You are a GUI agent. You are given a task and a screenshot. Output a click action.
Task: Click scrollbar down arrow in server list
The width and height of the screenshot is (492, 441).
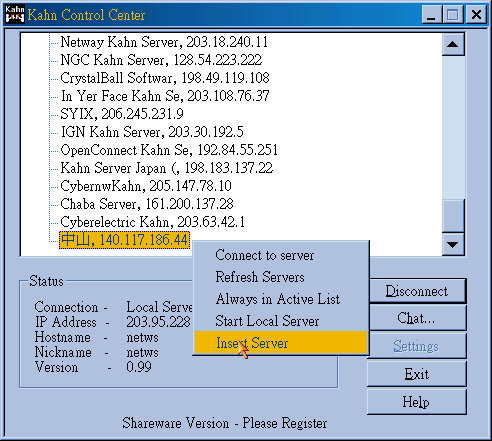pyautogui.click(x=453, y=245)
